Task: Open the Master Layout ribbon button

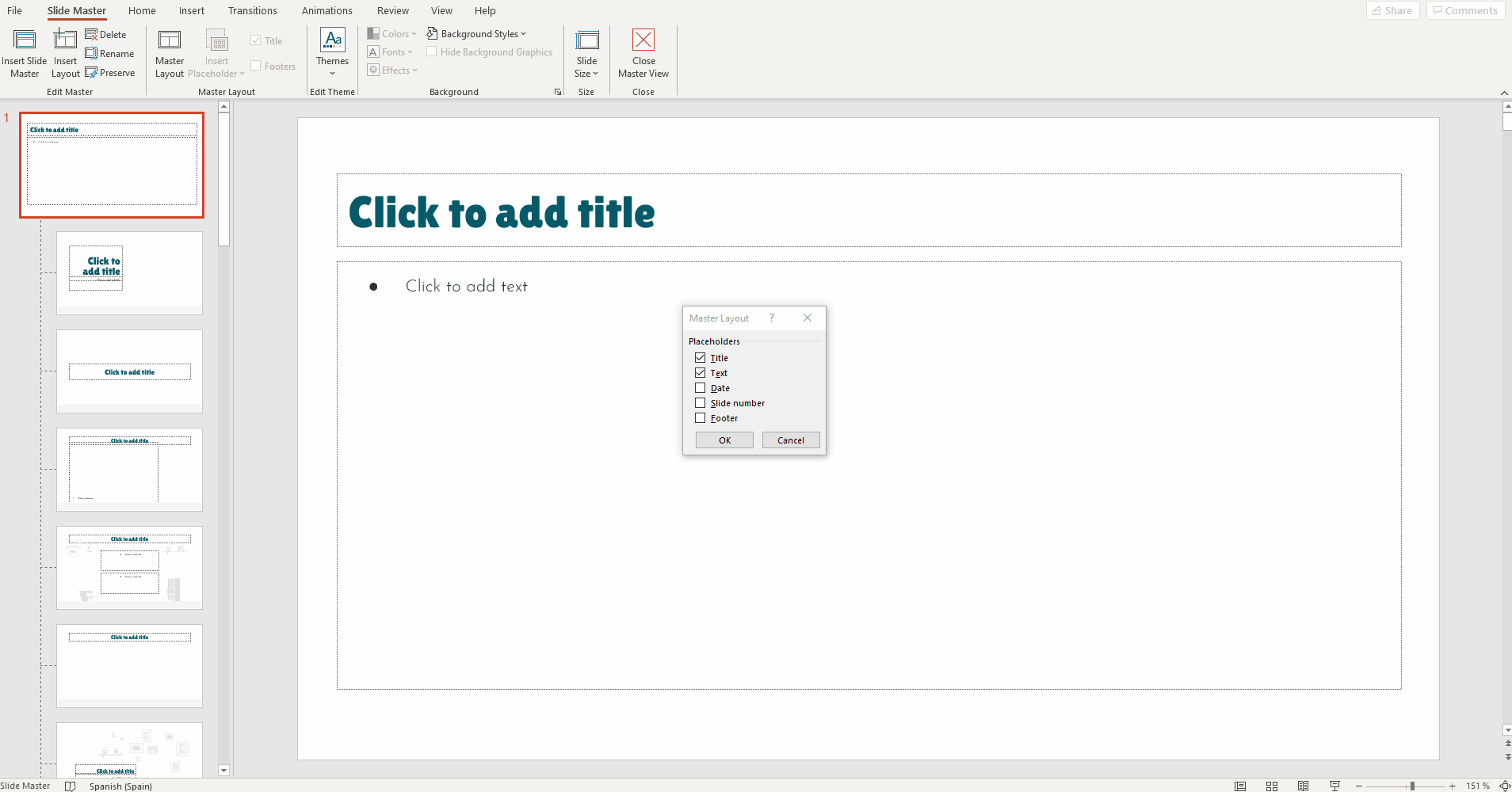Action: [170, 53]
